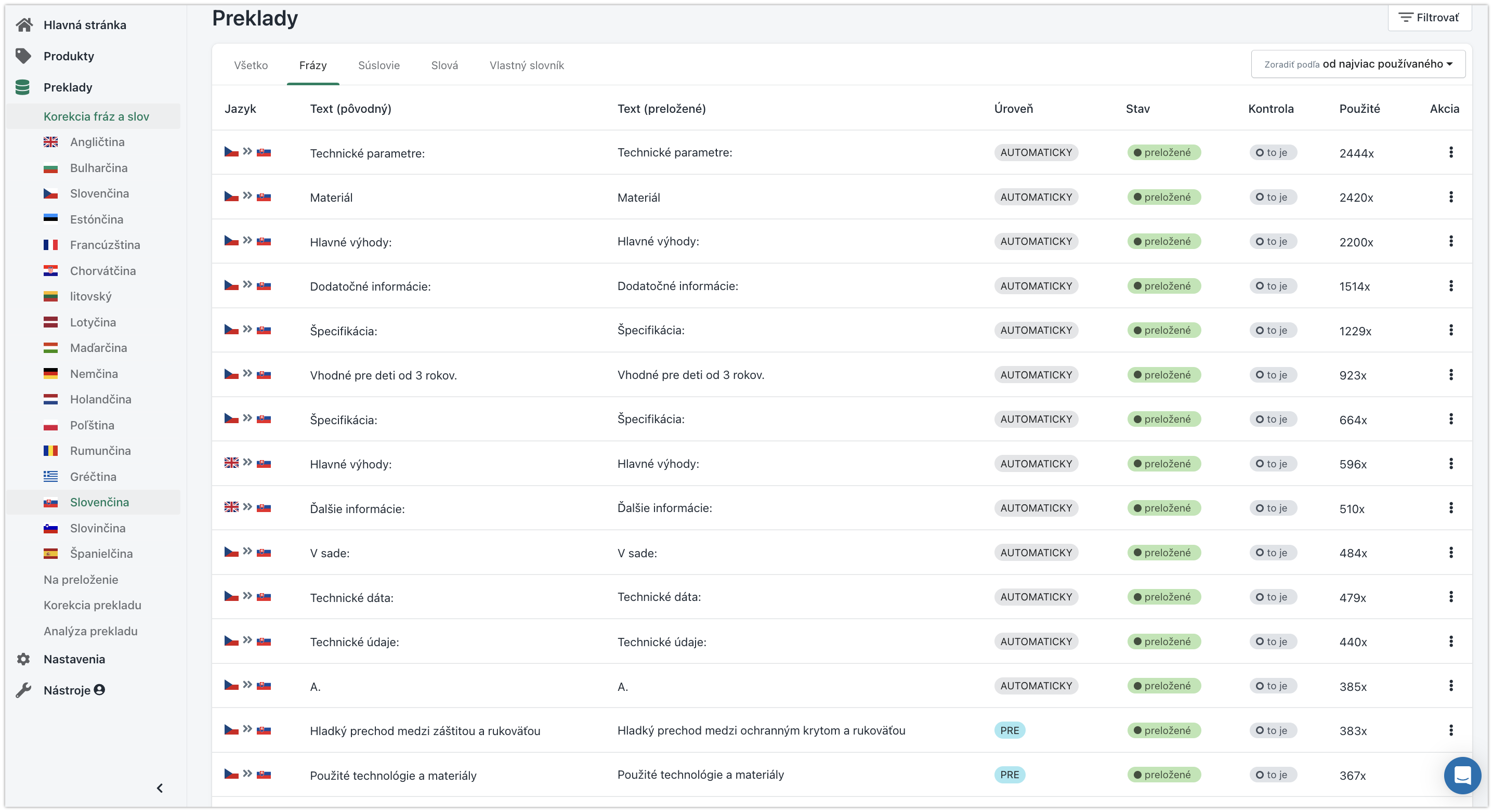Click the Gréčtina Greek flag icon
Viewport: 1493px width, 812px height.
[x=50, y=476]
